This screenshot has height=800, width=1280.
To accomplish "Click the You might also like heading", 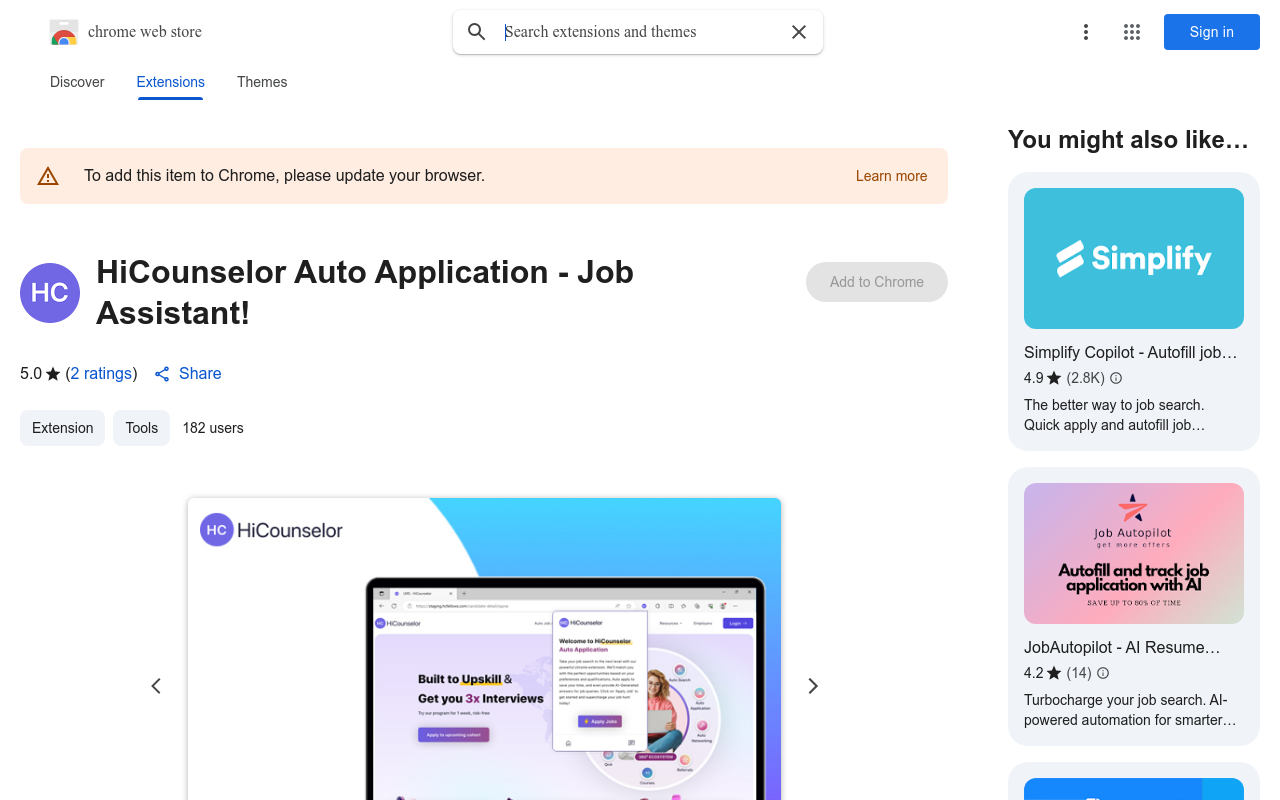I will tap(1129, 140).
